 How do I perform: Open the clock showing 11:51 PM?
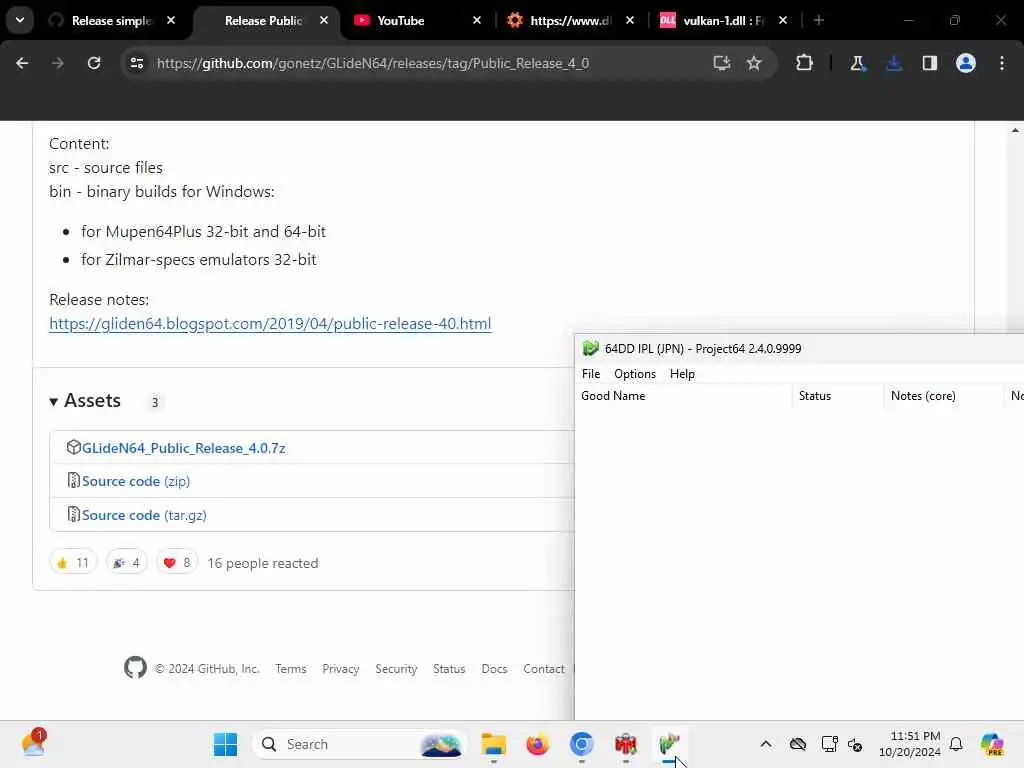click(x=909, y=744)
